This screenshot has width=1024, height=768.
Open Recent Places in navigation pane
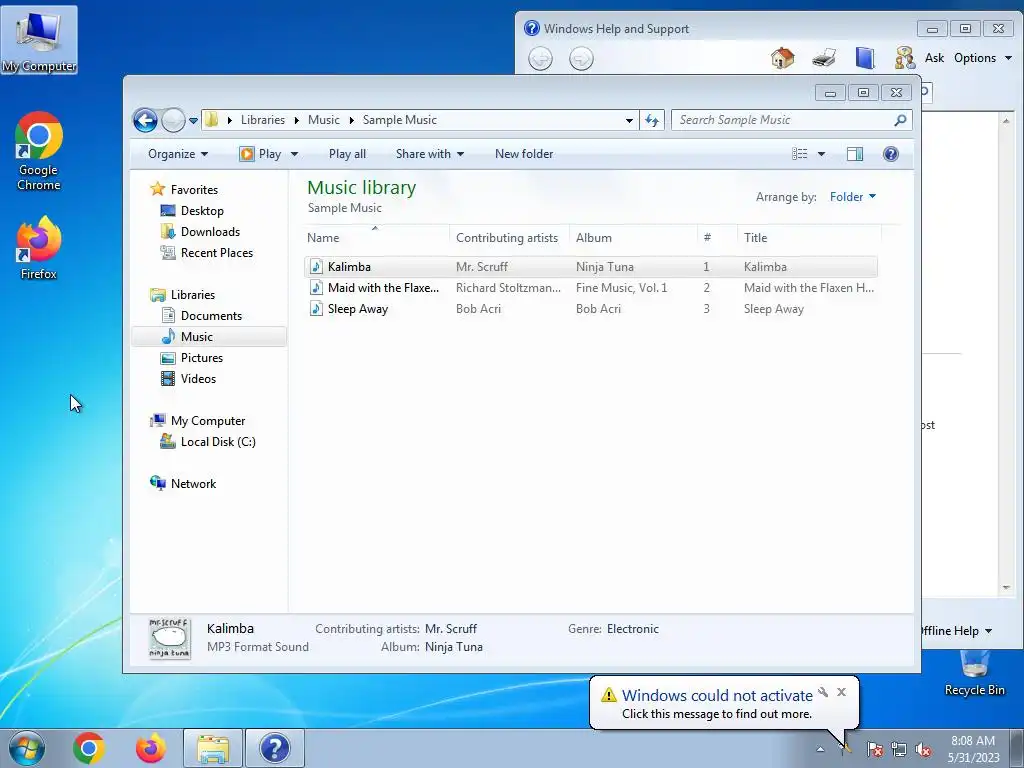click(216, 253)
